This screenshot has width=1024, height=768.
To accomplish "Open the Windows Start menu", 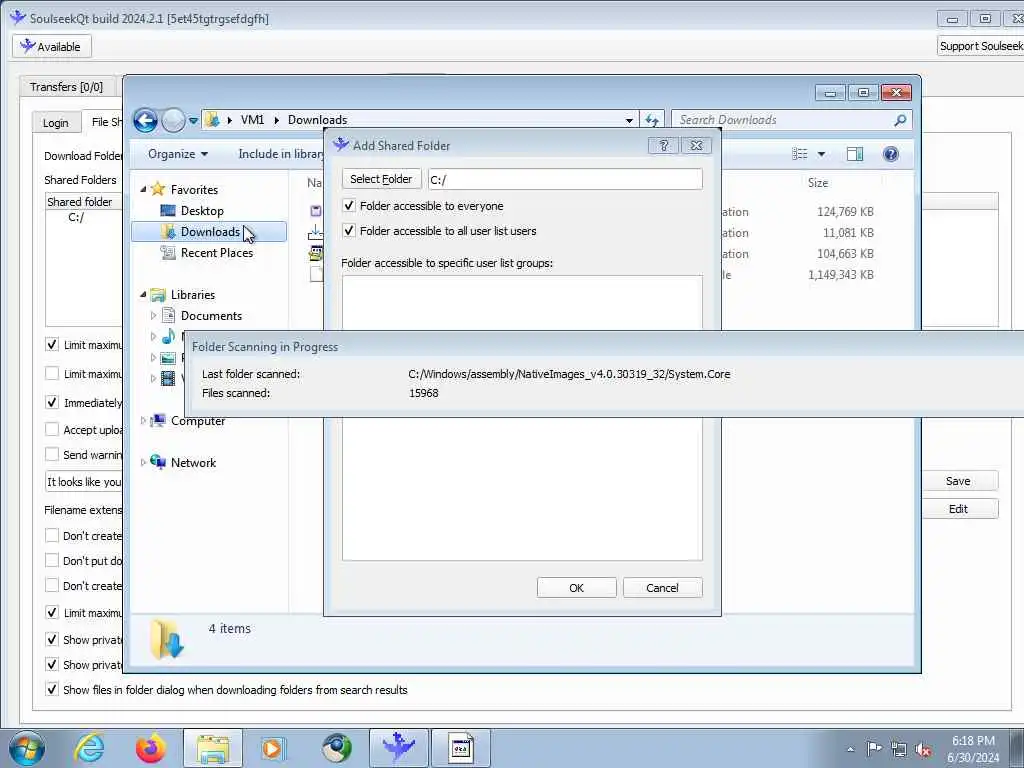I will pyautogui.click(x=27, y=748).
